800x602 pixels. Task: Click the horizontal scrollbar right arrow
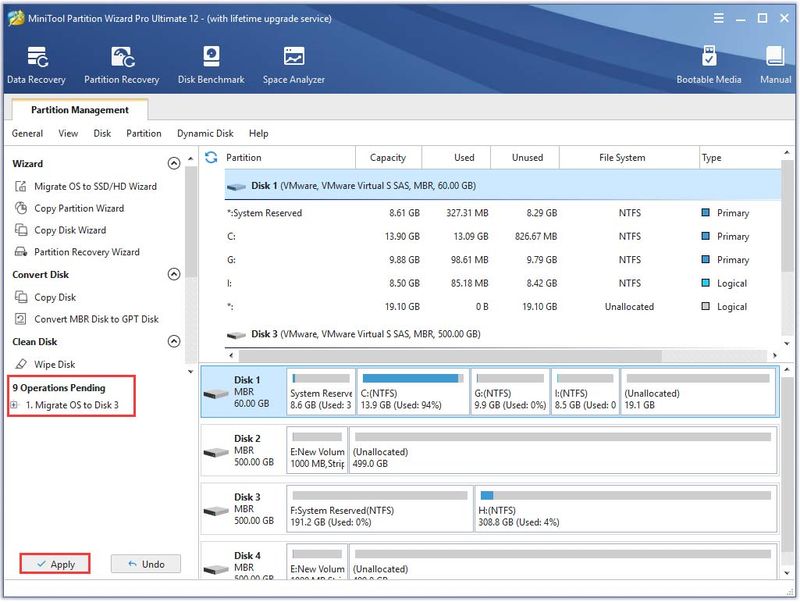(775, 355)
